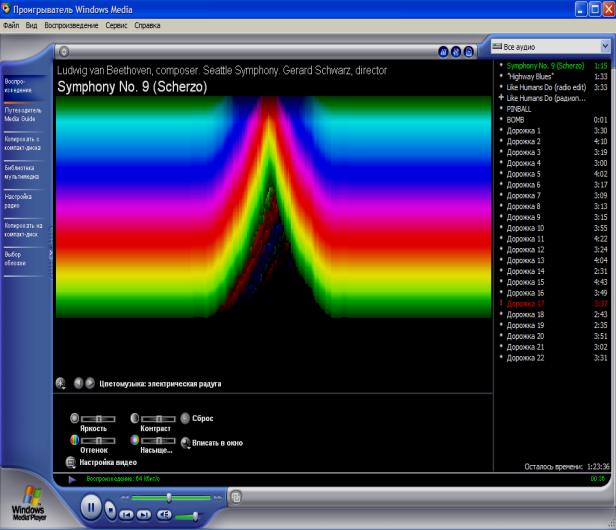The image size is (616, 530).
Task: Click the window title bar icon
Action: point(6,9)
